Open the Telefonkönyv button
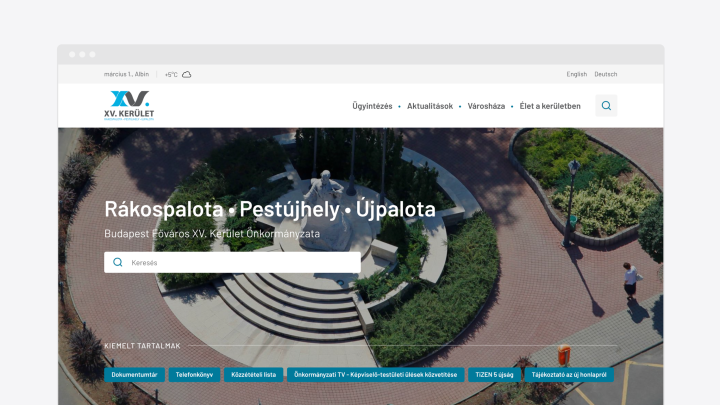Viewport: 720px width, 405px height. (x=194, y=375)
